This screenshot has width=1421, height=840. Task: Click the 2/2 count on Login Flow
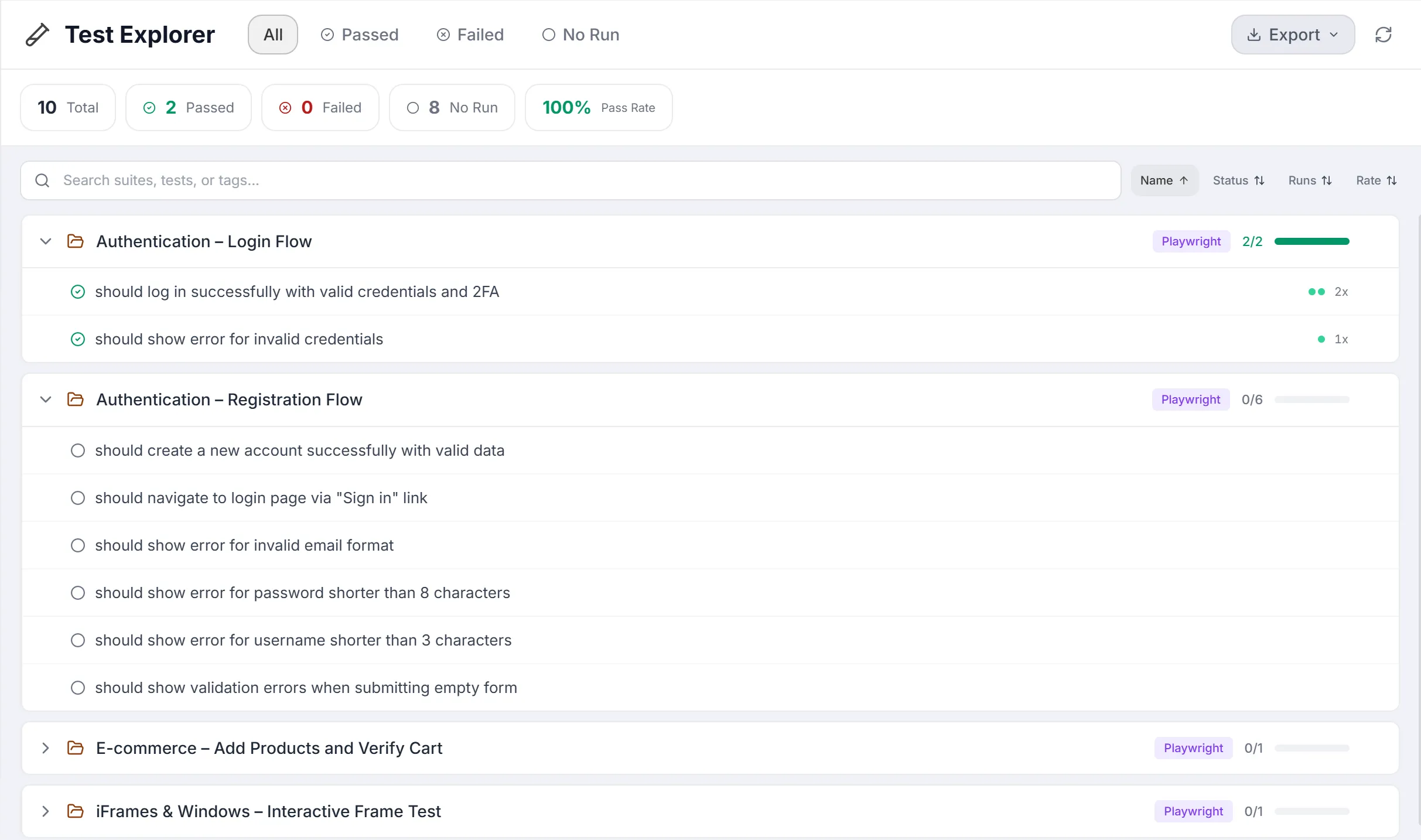click(1252, 241)
